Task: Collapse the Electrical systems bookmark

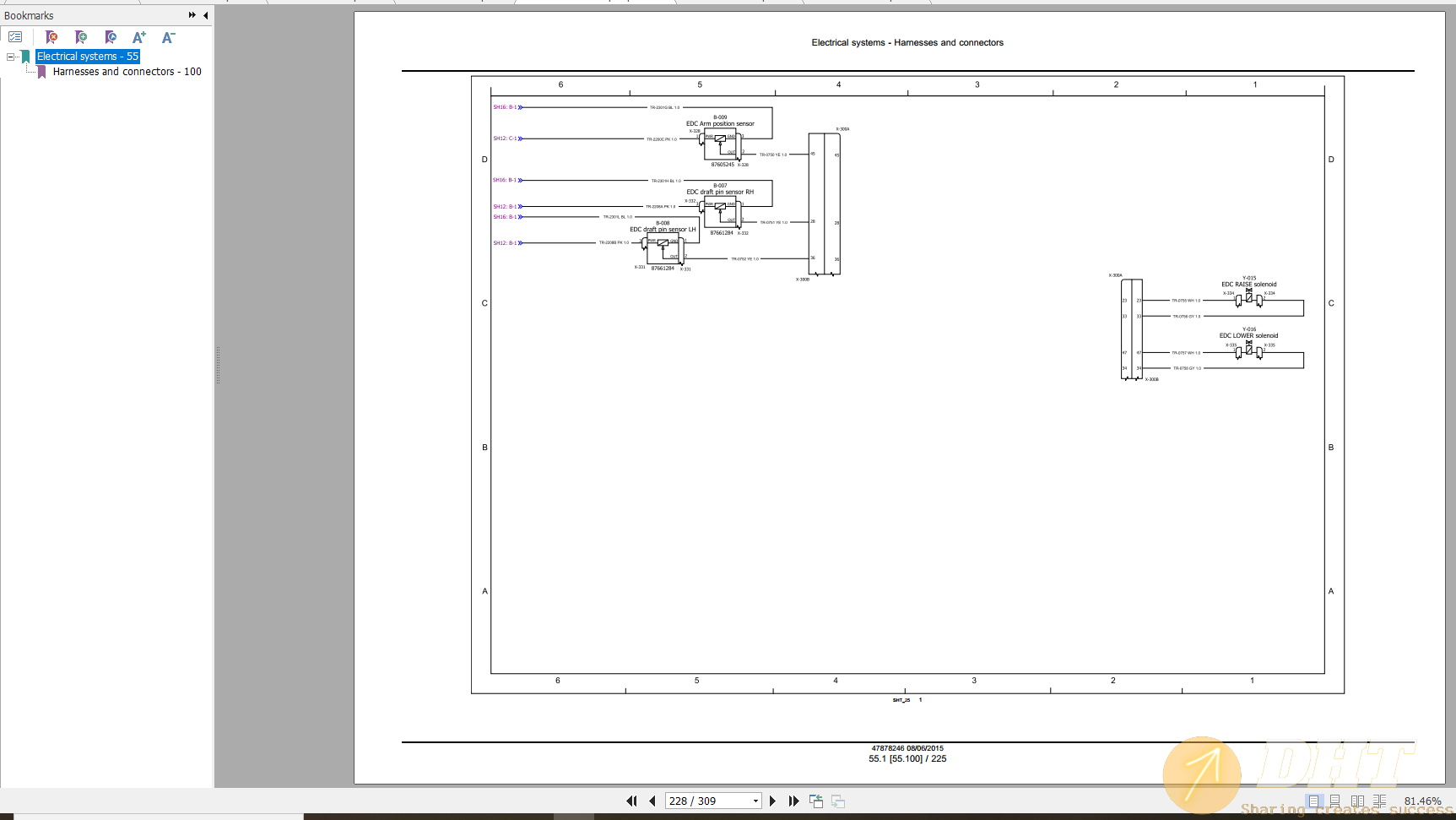Action: point(11,57)
